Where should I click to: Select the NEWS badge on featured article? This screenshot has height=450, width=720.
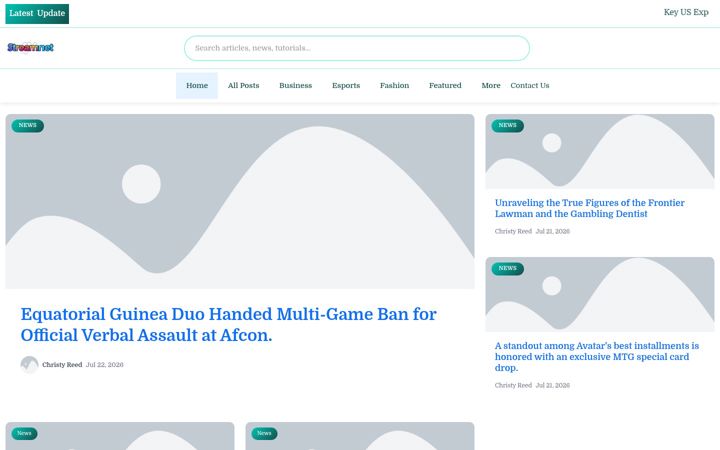pyautogui.click(x=28, y=125)
